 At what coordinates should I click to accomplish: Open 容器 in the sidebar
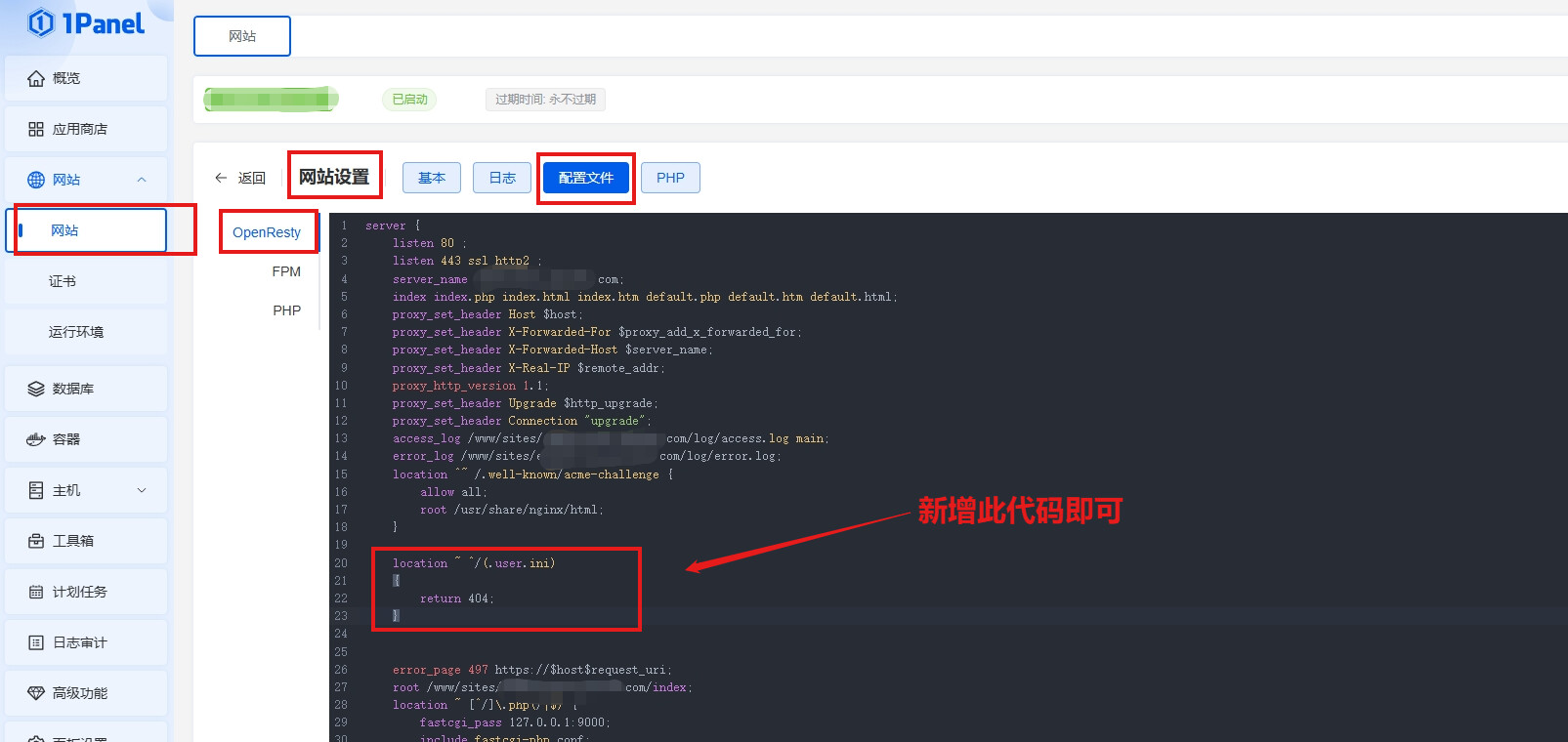pos(86,439)
